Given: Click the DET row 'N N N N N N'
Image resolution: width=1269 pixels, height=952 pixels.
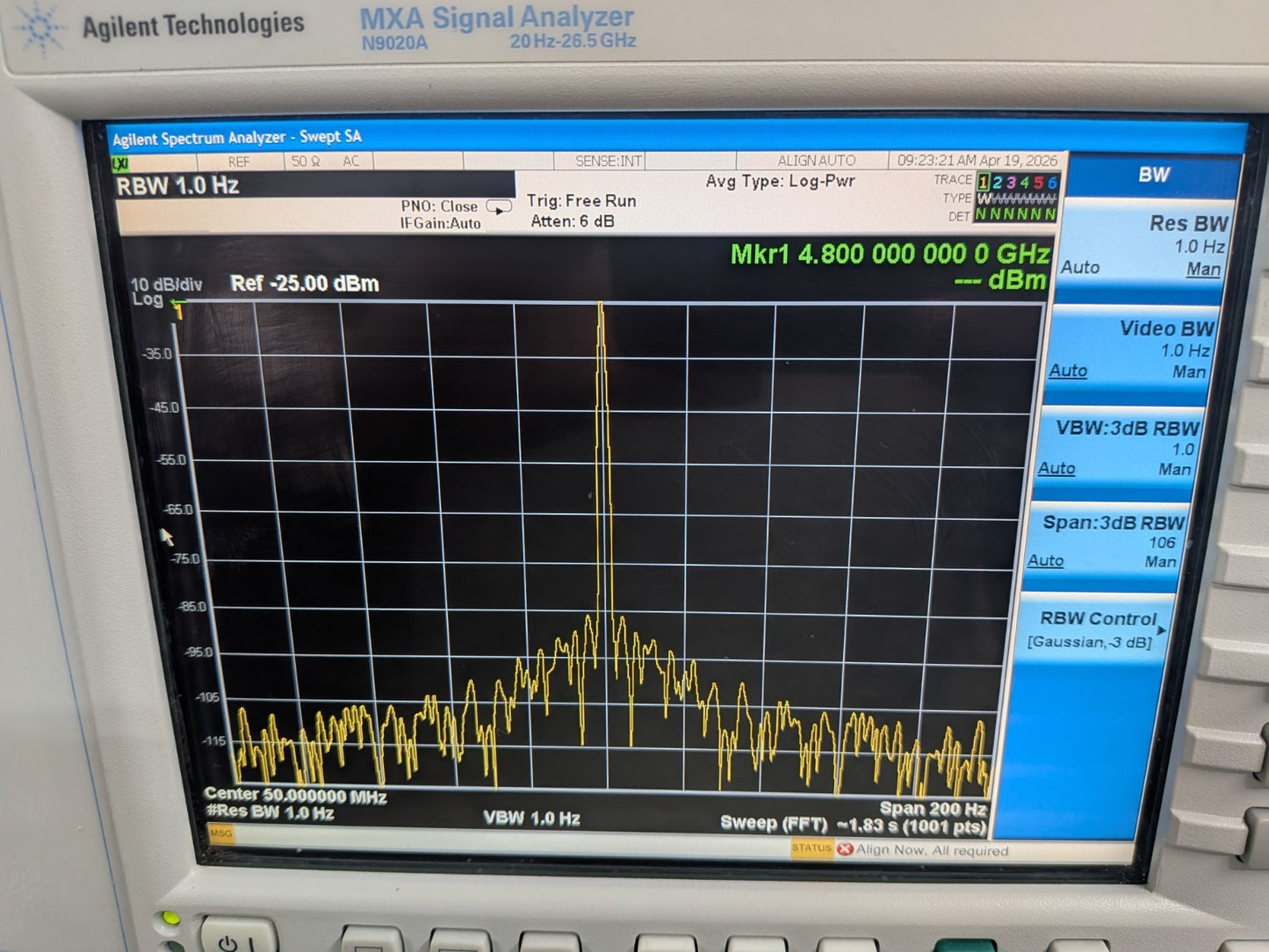Looking at the screenshot, I should tap(1015, 214).
